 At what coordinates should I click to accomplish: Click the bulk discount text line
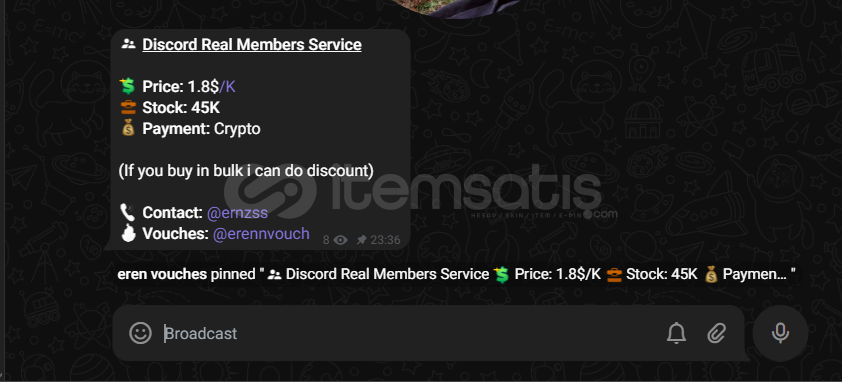click(x=246, y=171)
